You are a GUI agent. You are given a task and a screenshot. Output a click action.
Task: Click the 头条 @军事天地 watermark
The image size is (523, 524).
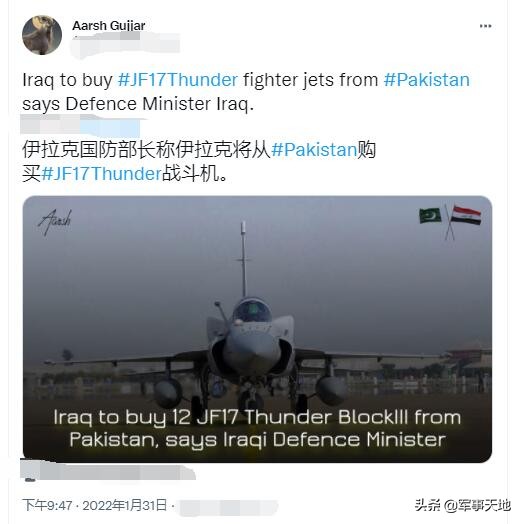pyautogui.click(x=463, y=505)
